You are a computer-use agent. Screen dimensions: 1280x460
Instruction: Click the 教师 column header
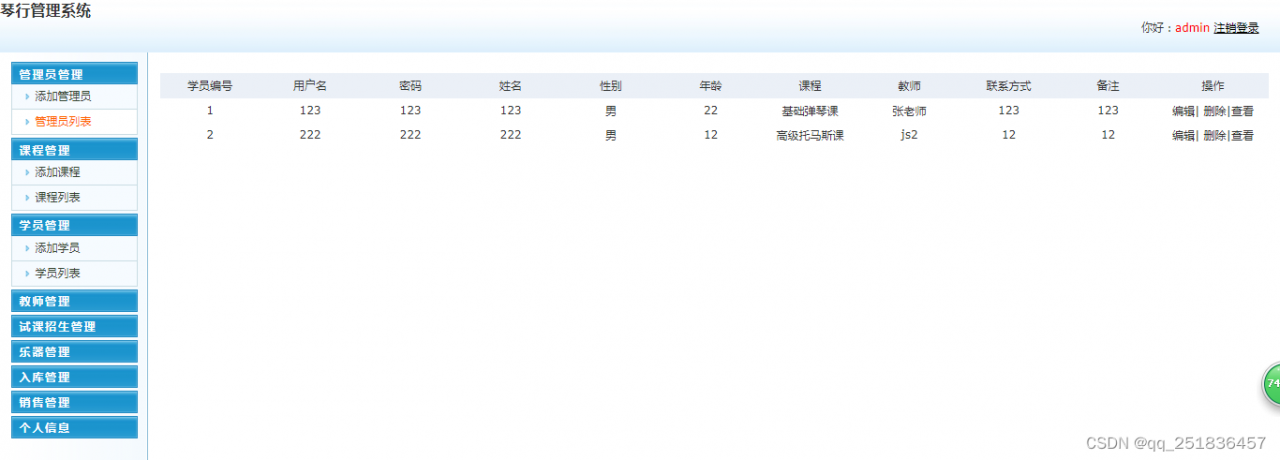(x=909, y=86)
